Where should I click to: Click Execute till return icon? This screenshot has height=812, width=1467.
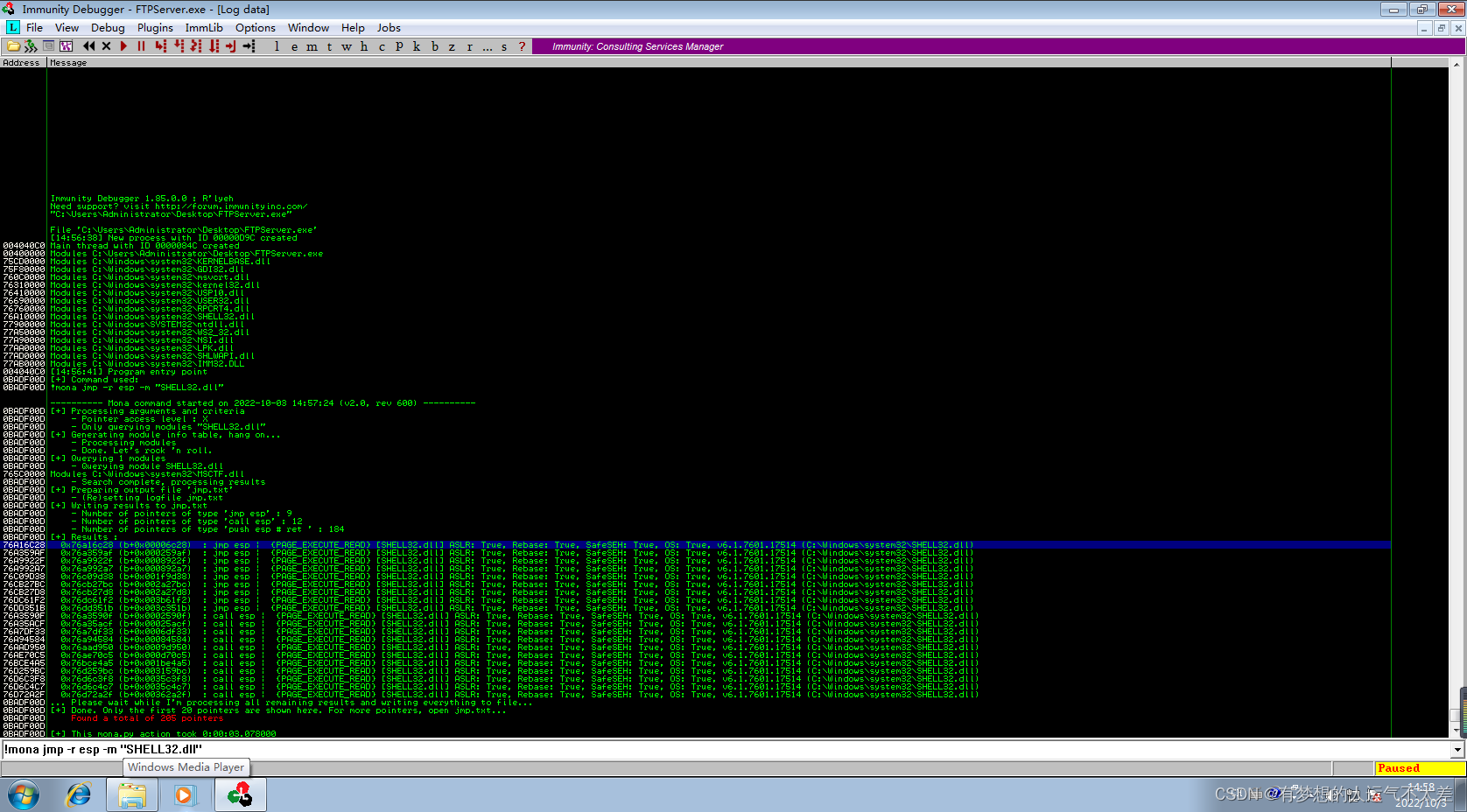pyautogui.click(x=231, y=46)
